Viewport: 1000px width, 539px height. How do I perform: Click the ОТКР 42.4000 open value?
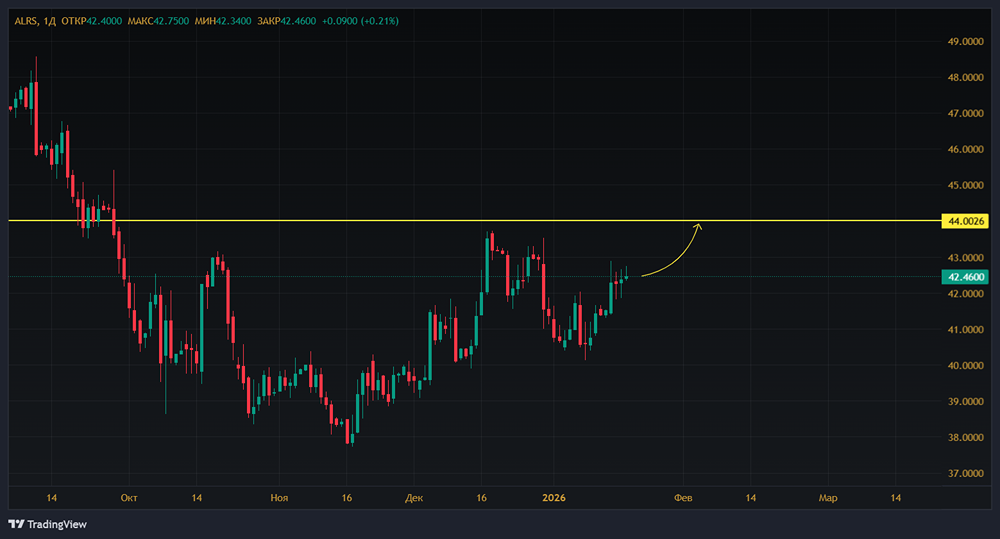point(91,21)
